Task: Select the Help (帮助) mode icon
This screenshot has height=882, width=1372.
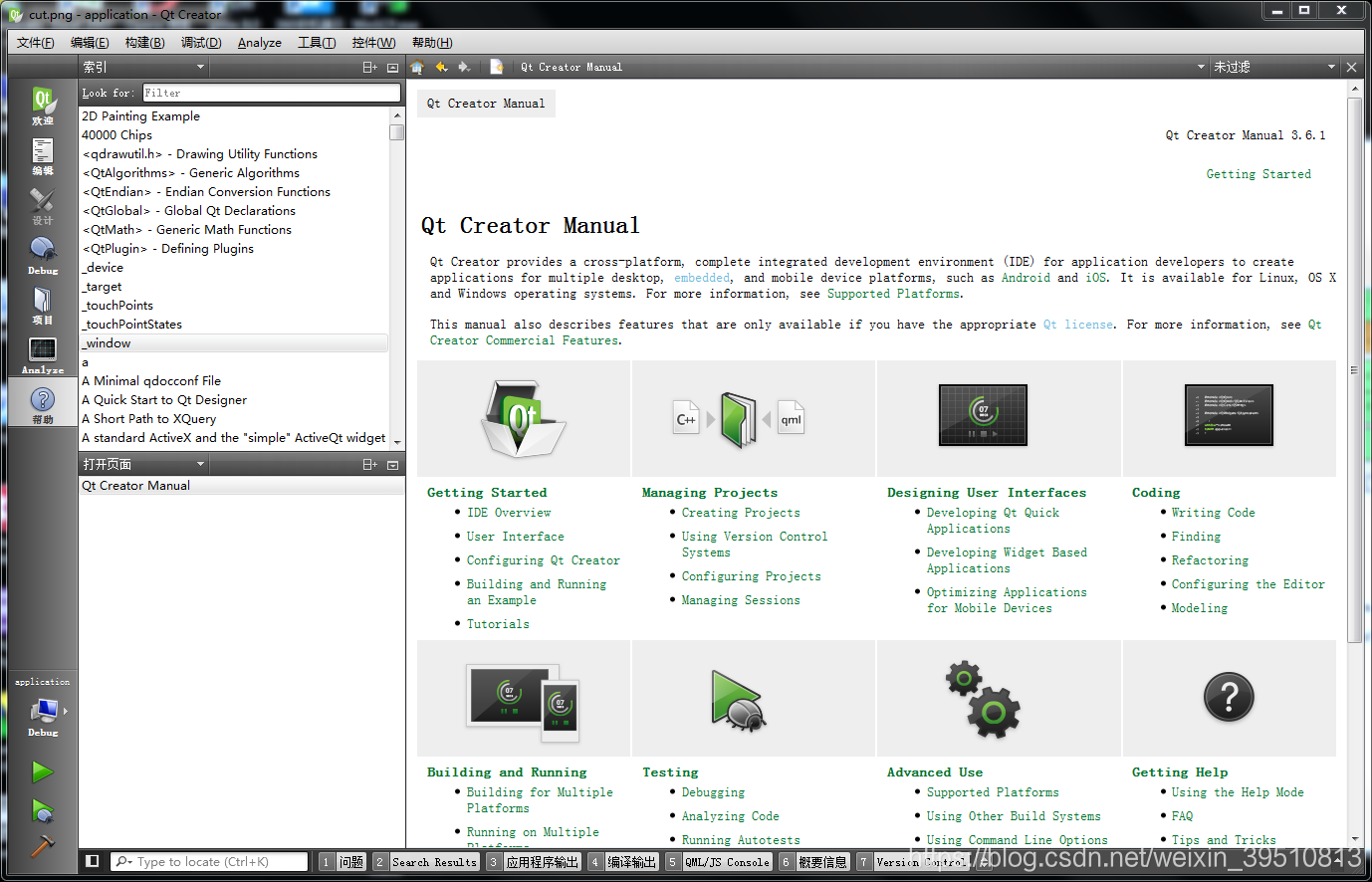Action: [x=43, y=404]
